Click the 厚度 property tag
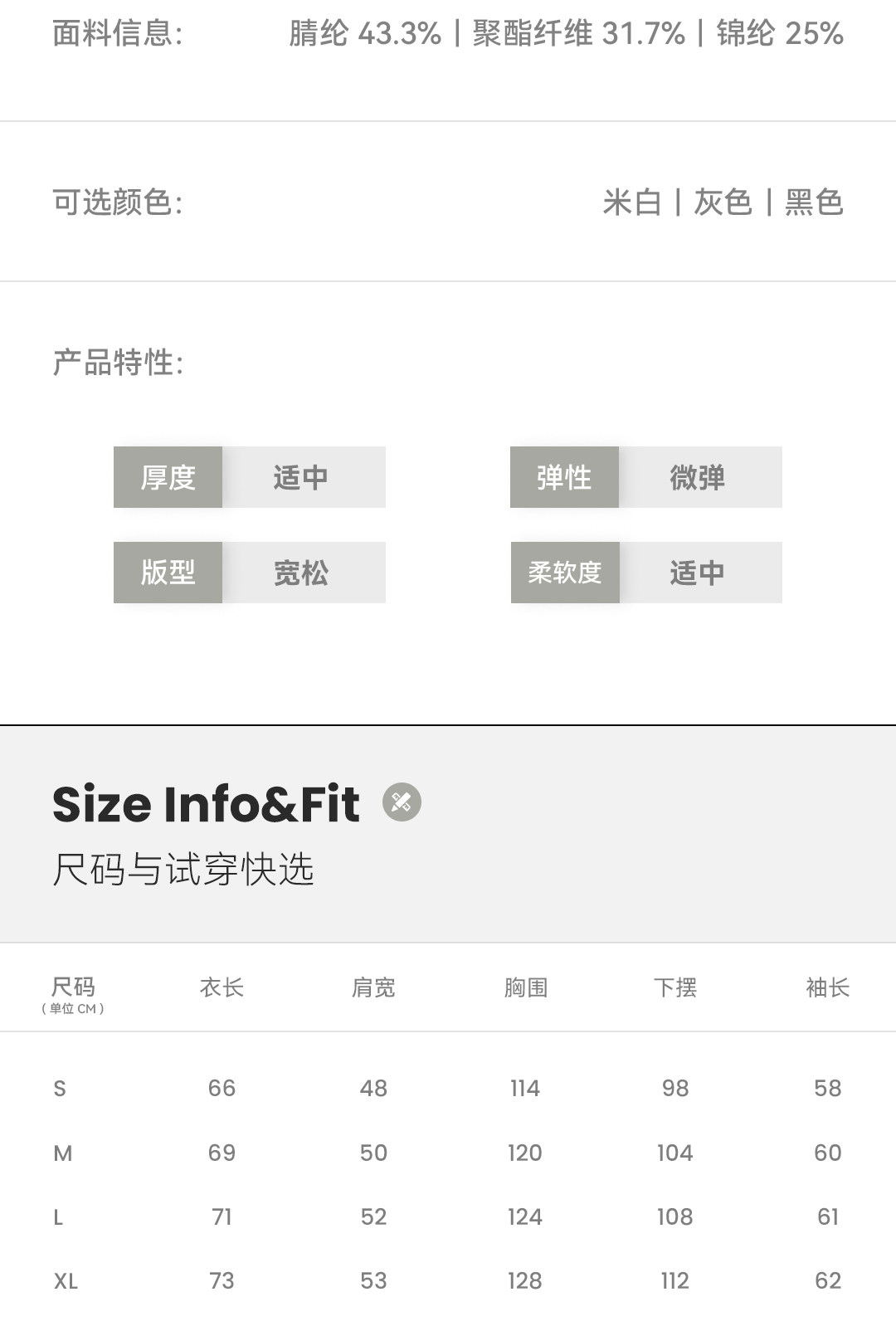The width and height of the screenshot is (896, 1326). coord(168,477)
